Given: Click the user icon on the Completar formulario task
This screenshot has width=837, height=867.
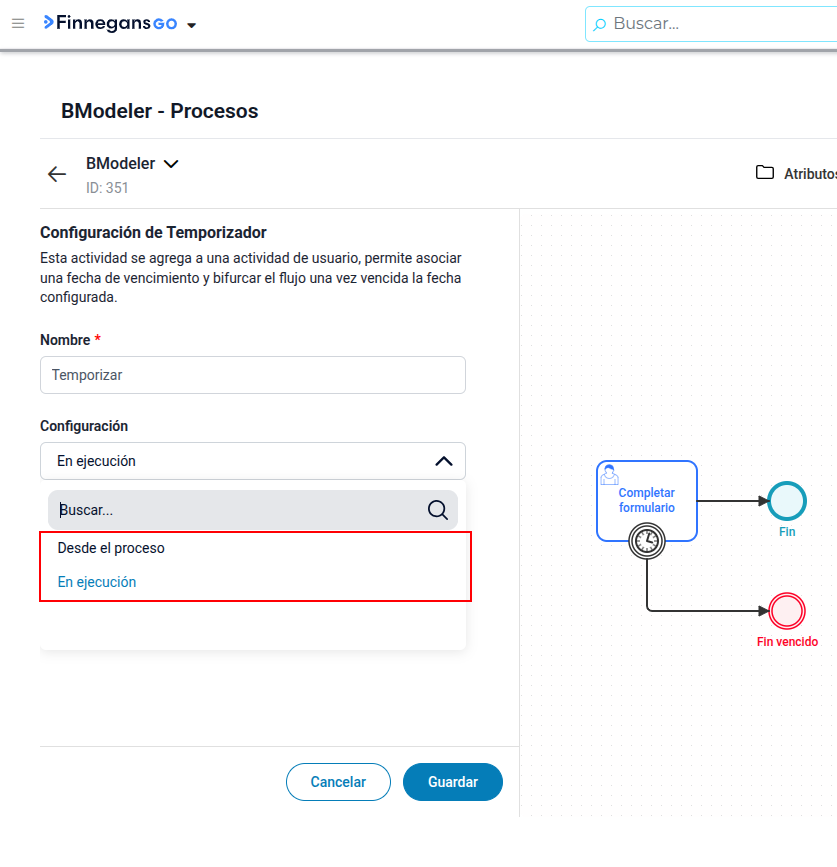Looking at the screenshot, I should [x=609, y=474].
